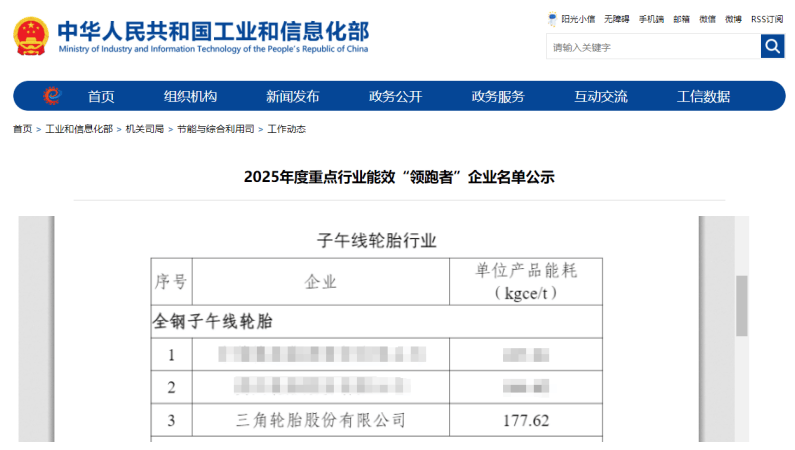Open the RSS订阅 link

(x=767, y=19)
